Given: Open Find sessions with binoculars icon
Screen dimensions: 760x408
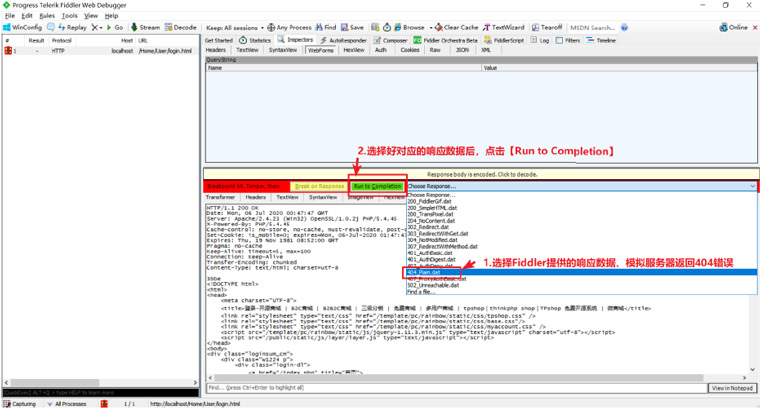Looking at the screenshot, I should click(x=326, y=28).
